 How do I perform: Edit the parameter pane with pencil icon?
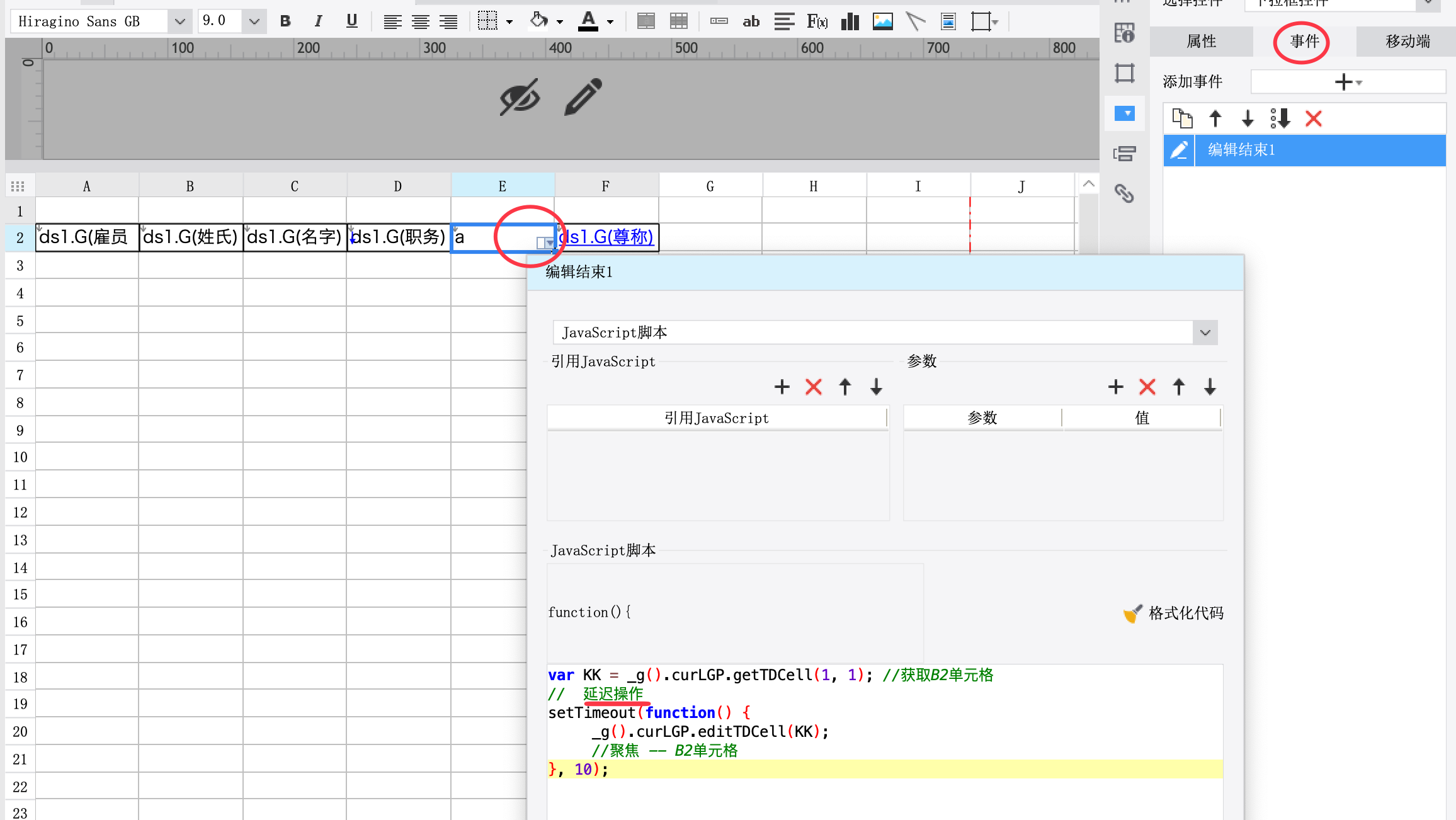(x=584, y=96)
